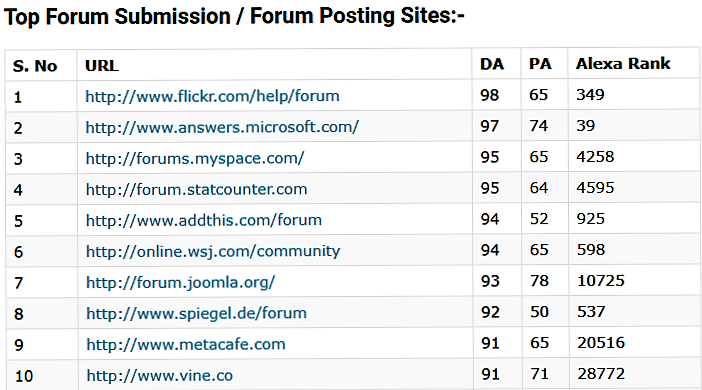Open the answers.microsoft.com link

tap(222, 127)
